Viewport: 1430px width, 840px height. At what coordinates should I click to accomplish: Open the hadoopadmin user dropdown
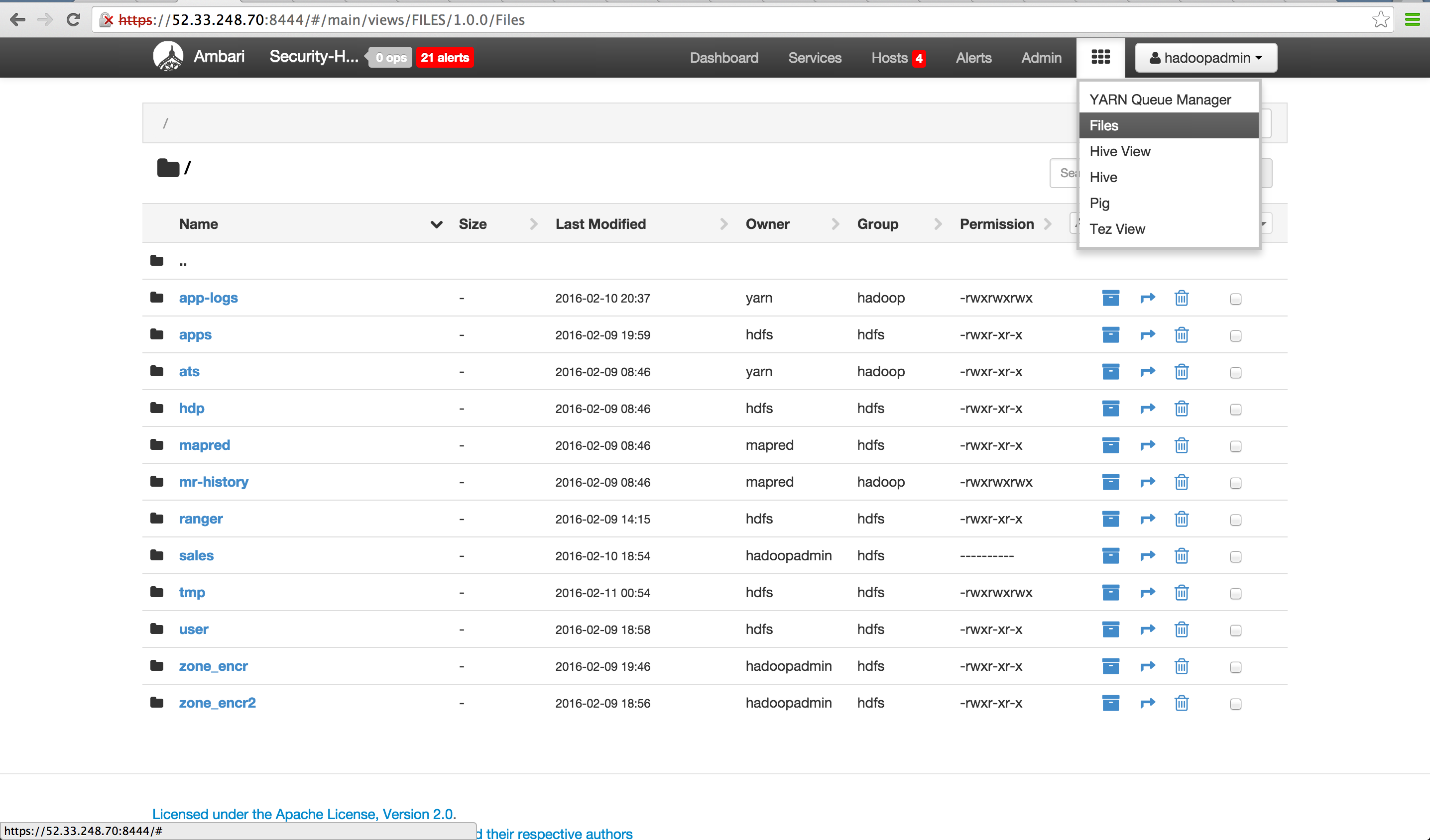pyautogui.click(x=1206, y=58)
